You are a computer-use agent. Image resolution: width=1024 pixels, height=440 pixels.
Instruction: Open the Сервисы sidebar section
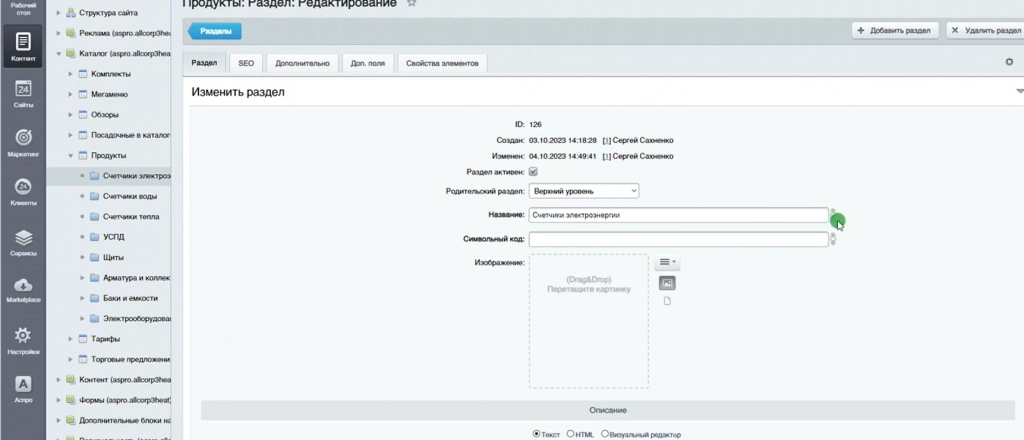[23, 242]
